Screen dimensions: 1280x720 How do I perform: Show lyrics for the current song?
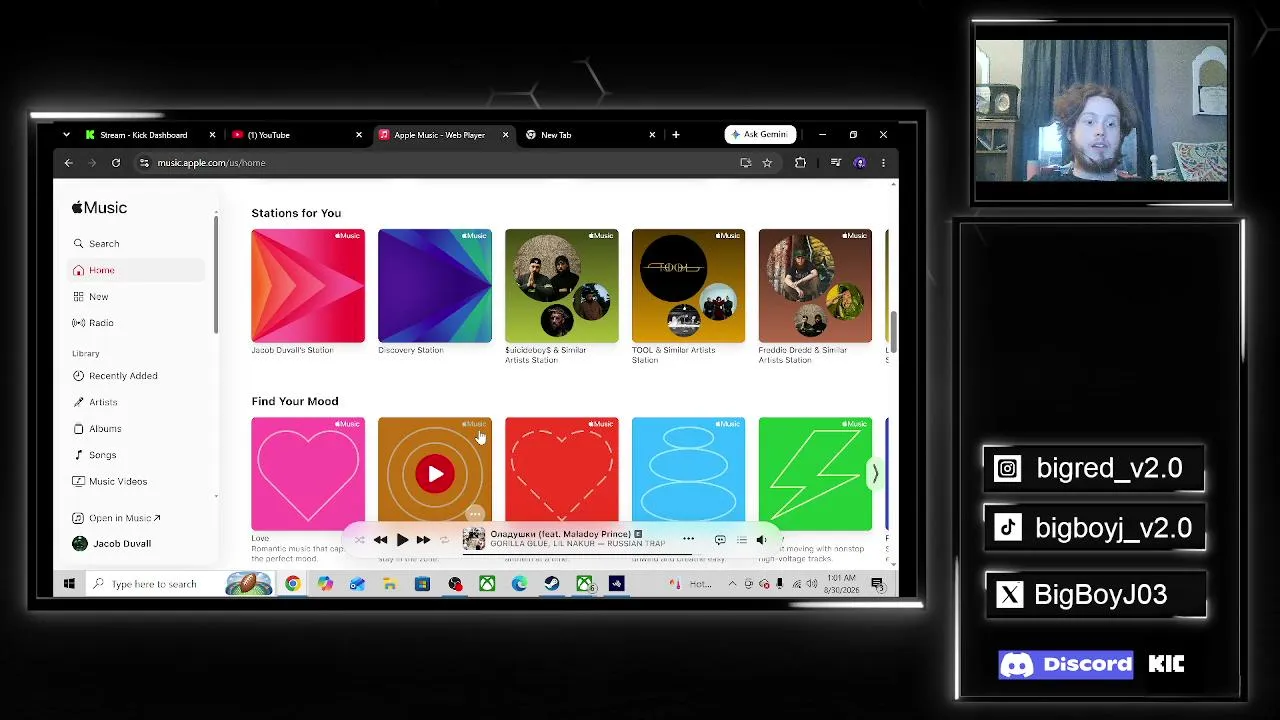[x=720, y=540]
